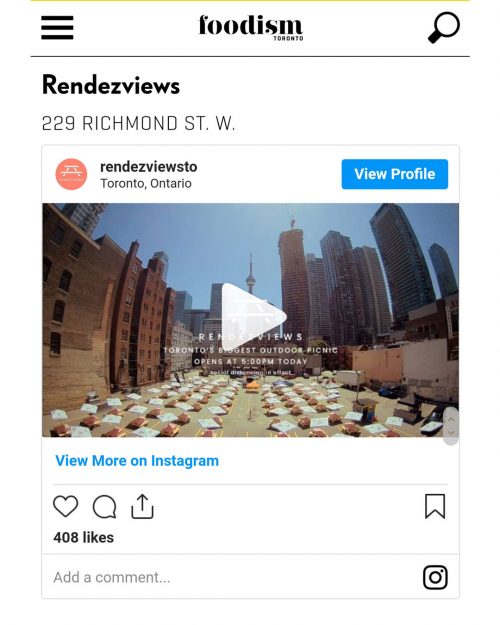Open rendezviewsto profile avatar

(x=71, y=174)
